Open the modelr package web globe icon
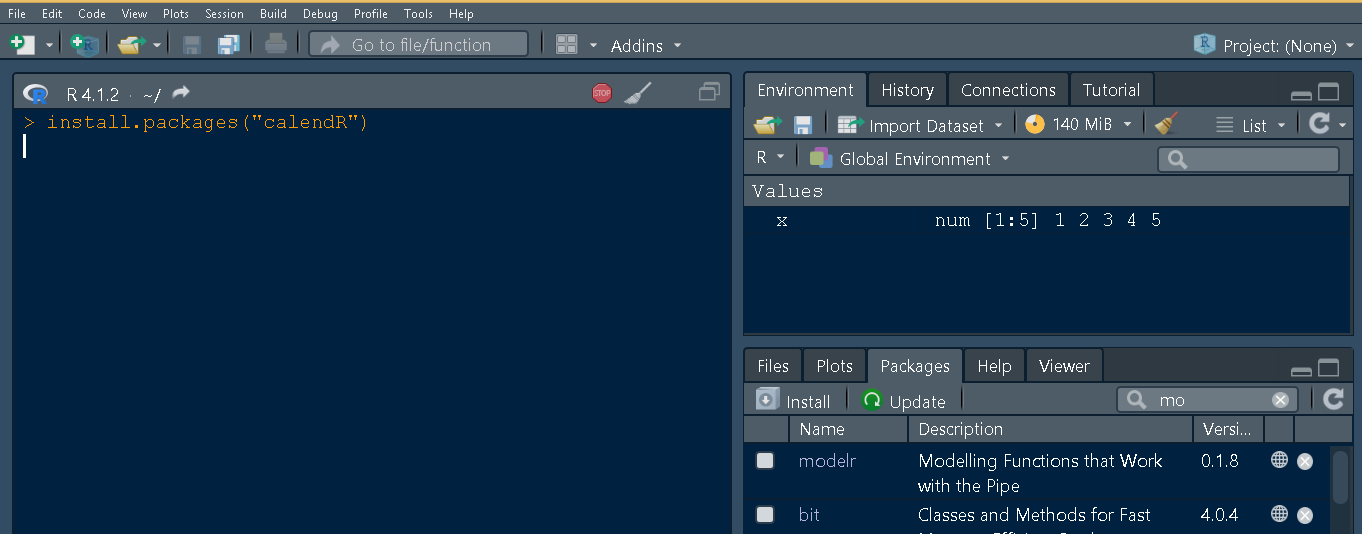Image resolution: width=1362 pixels, height=534 pixels. coord(1279,460)
